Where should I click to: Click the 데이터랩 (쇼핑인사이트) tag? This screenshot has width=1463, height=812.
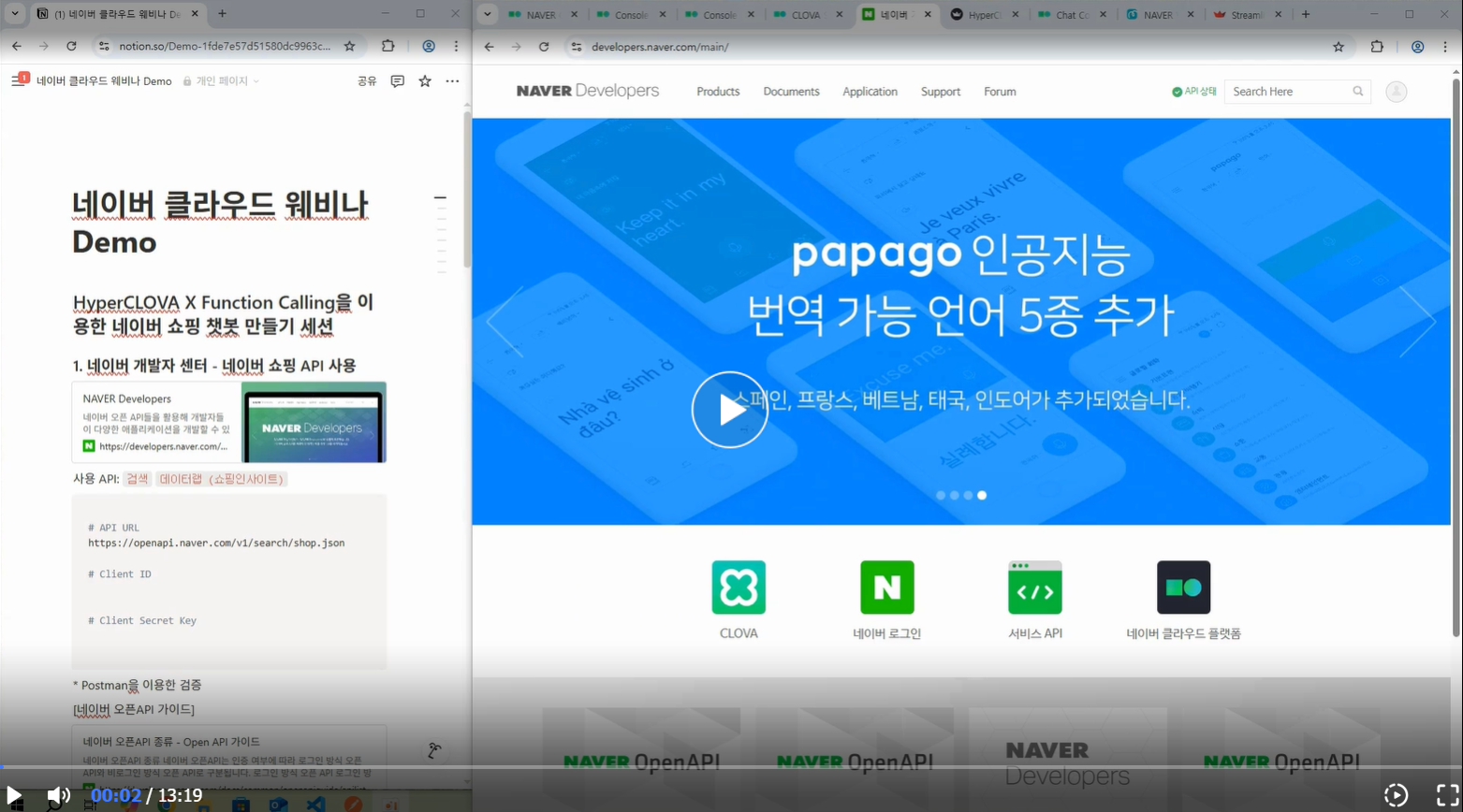(221, 479)
